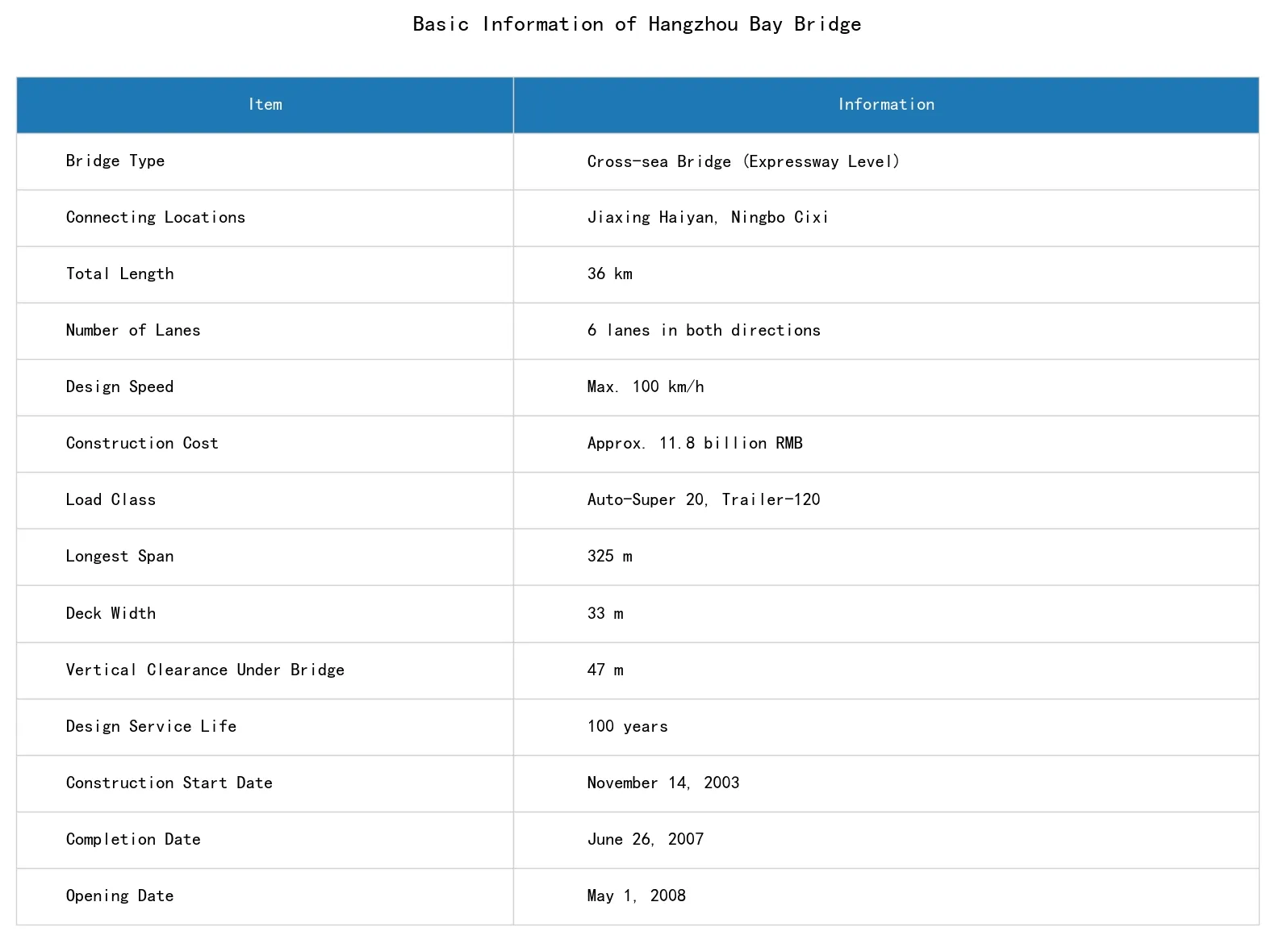Click 'Approx. 11.8 billion RMB' value
The image size is (1275, 952).
695,444
